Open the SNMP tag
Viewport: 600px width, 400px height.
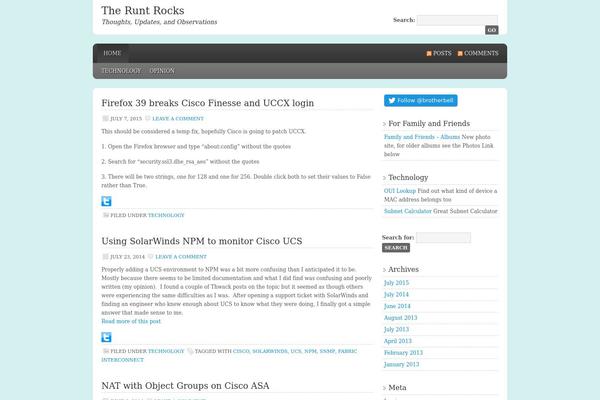327,351
